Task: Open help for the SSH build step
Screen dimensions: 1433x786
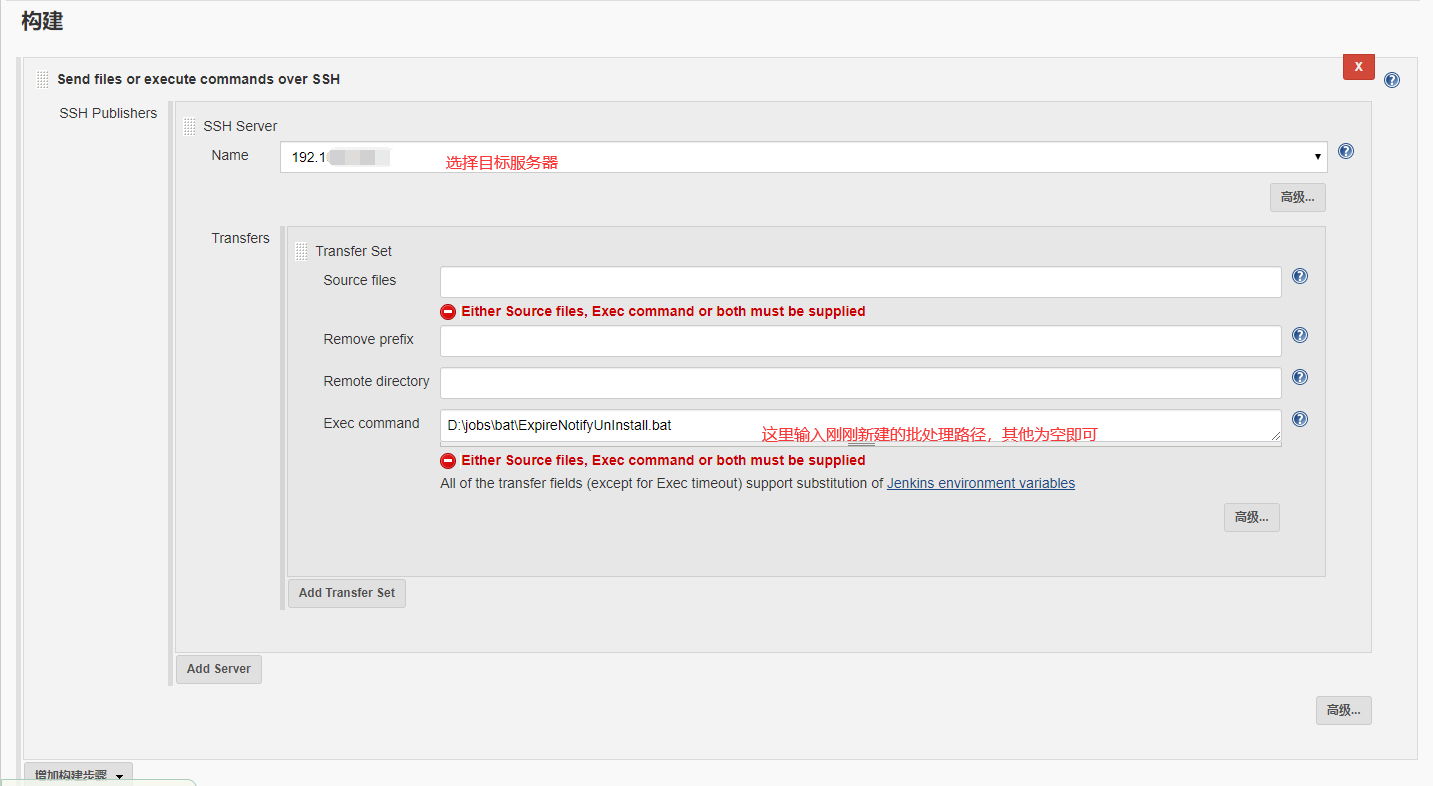Action: [x=1391, y=79]
